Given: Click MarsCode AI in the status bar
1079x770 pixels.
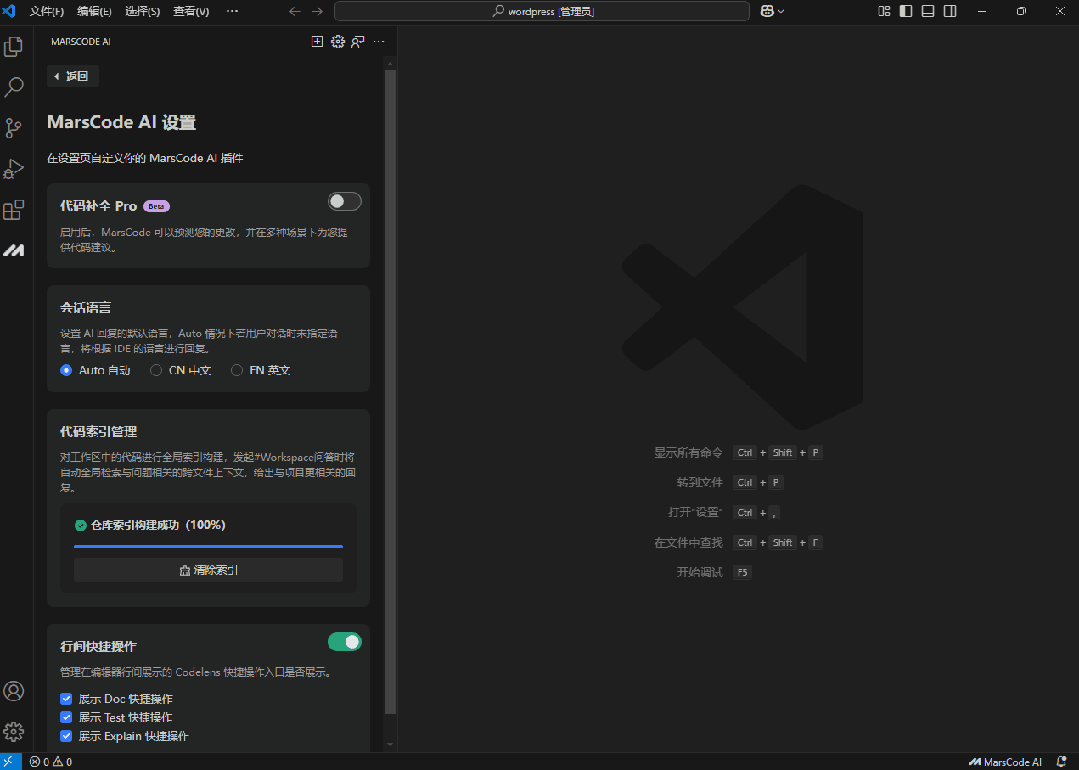Looking at the screenshot, I should pyautogui.click(x=1005, y=762).
